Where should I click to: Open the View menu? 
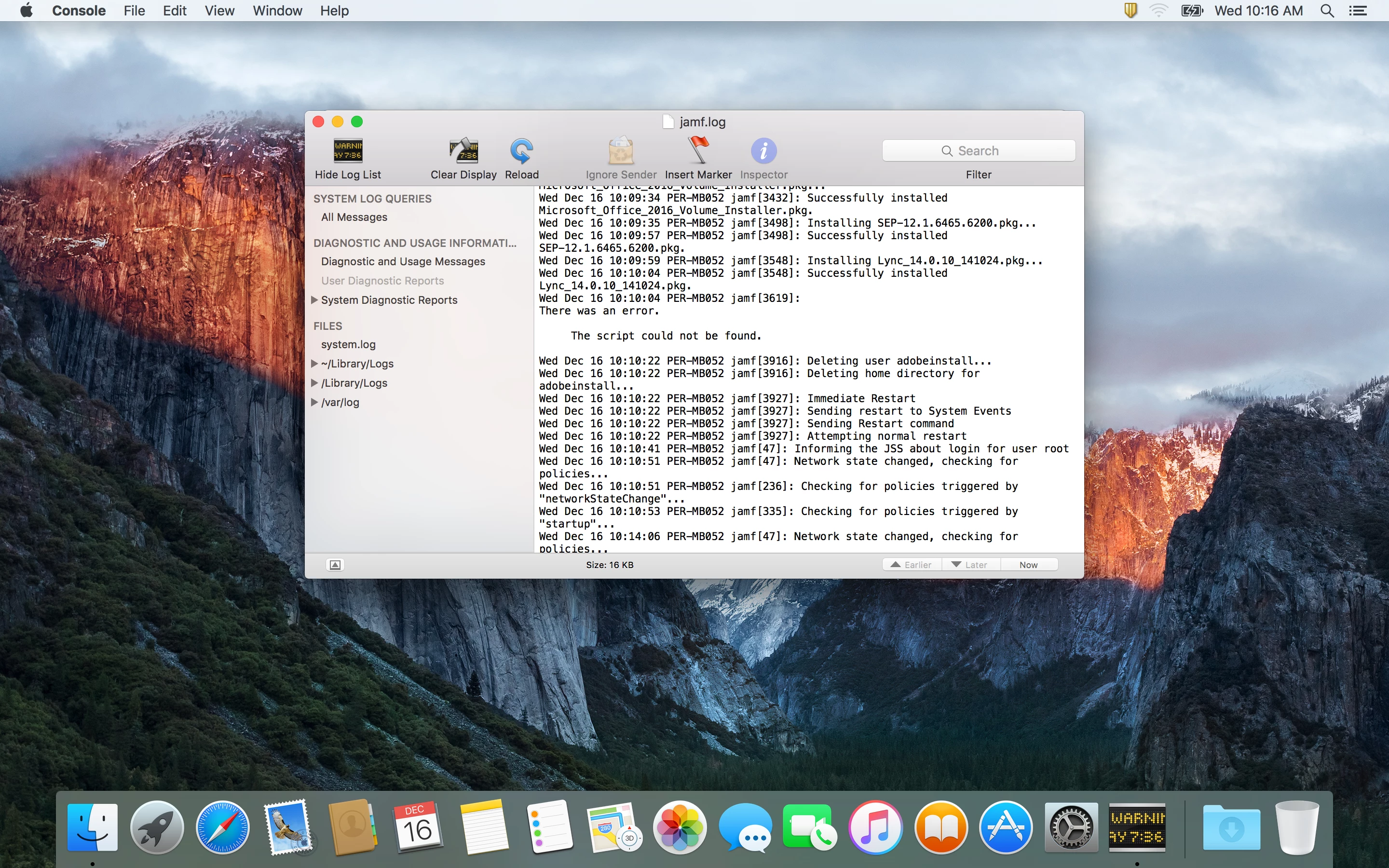tap(219, 11)
